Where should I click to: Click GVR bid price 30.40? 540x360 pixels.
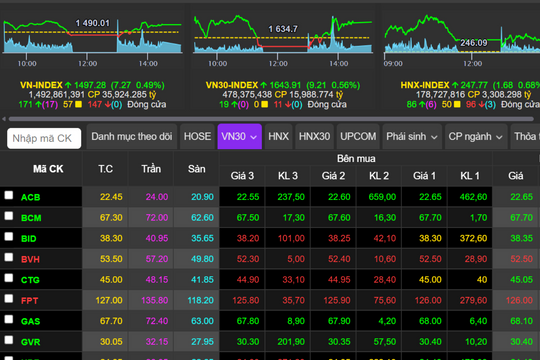click(x=430, y=341)
